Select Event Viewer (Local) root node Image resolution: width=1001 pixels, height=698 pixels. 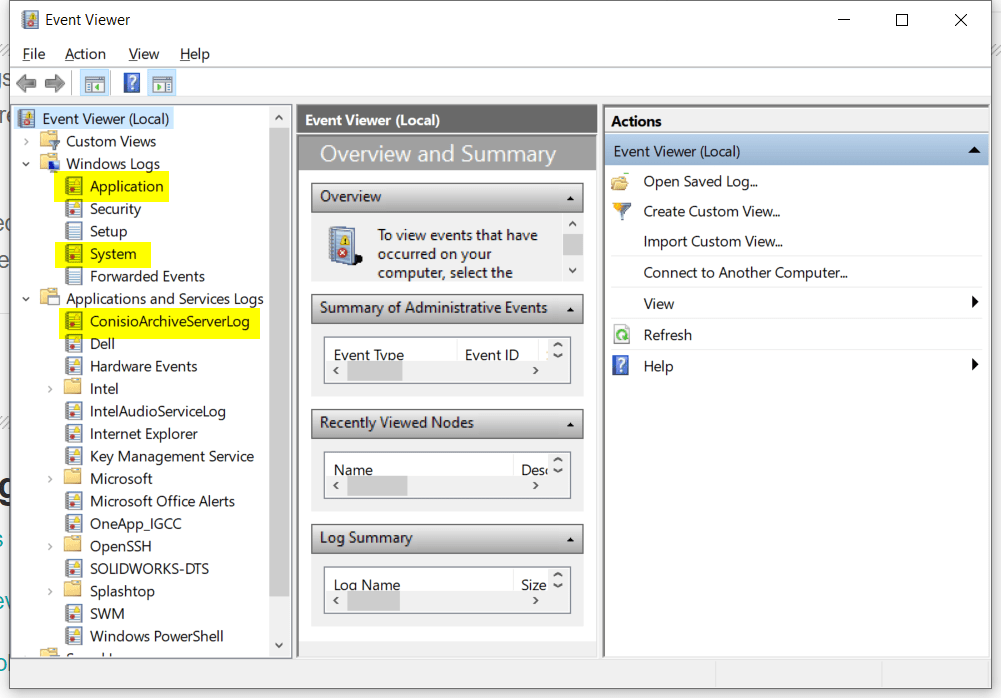(x=106, y=119)
